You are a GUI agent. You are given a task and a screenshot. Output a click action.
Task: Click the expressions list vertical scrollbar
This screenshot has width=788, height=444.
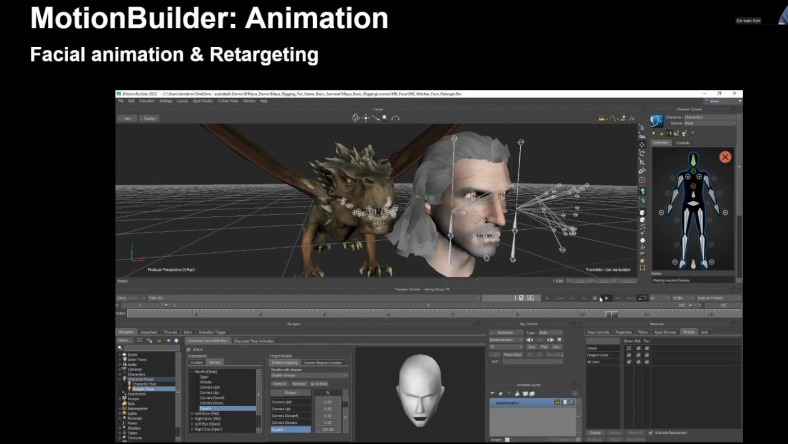259,401
